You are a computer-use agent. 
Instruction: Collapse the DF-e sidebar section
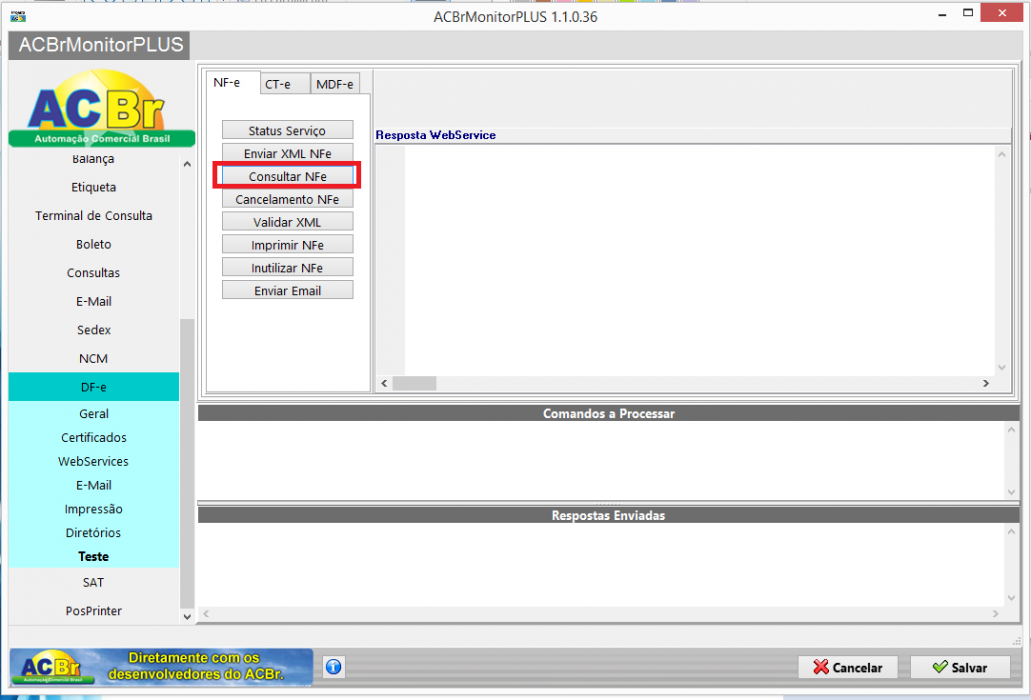pos(93,387)
